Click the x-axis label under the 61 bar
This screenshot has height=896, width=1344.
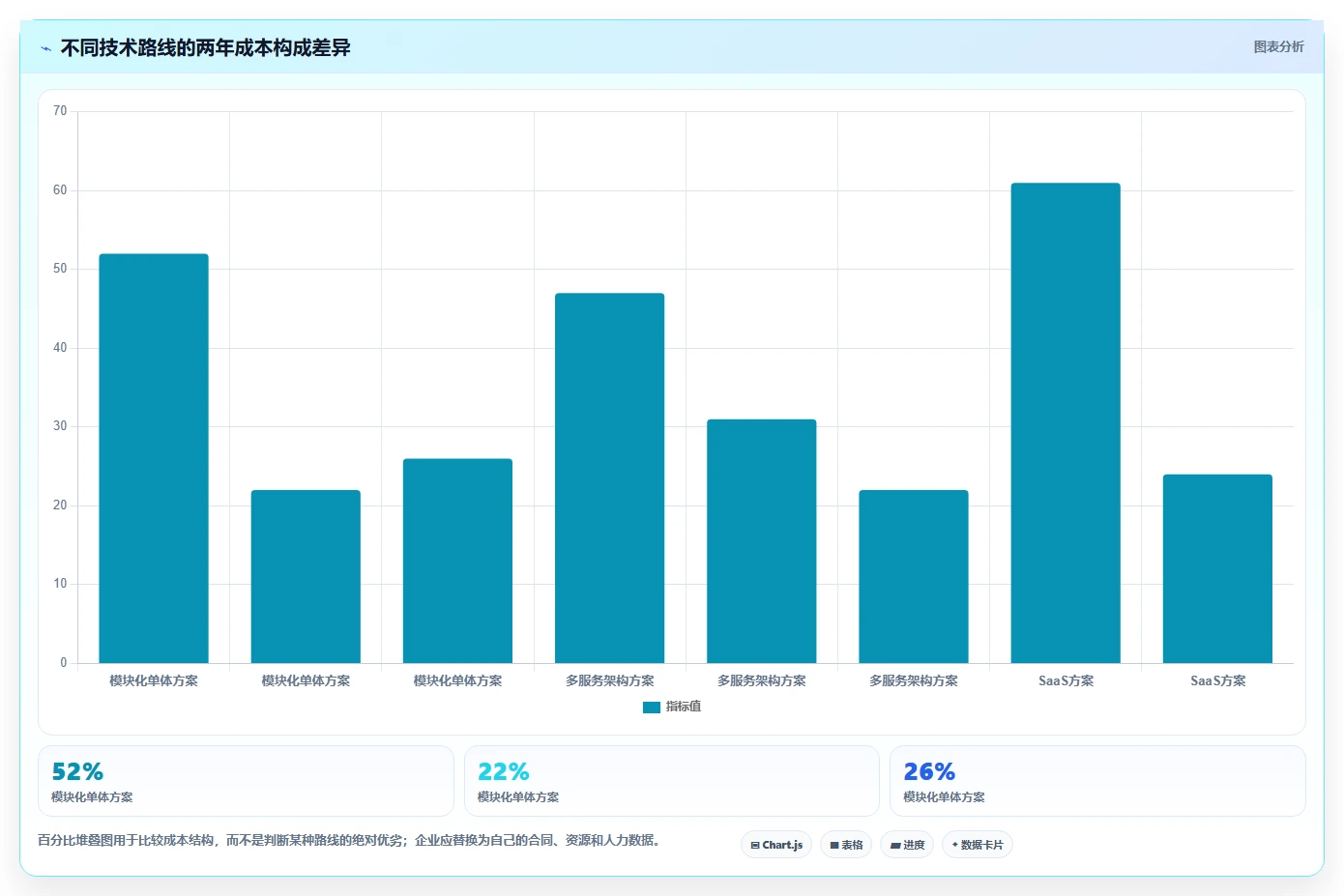[x=1066, y=681]
